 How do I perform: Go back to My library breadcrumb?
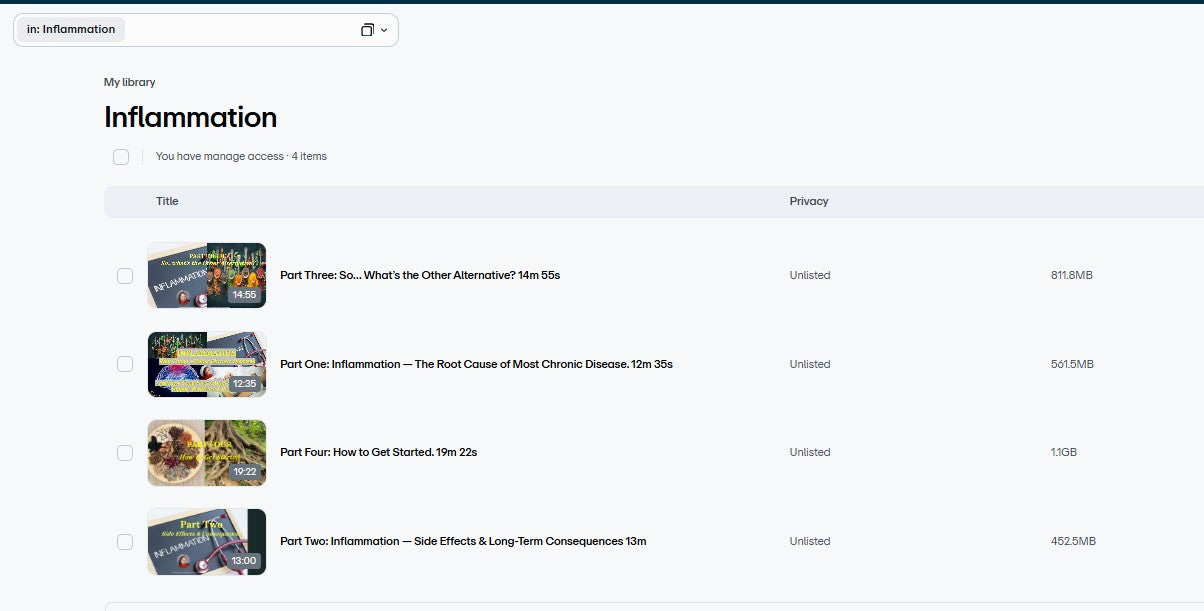(129, 82)
